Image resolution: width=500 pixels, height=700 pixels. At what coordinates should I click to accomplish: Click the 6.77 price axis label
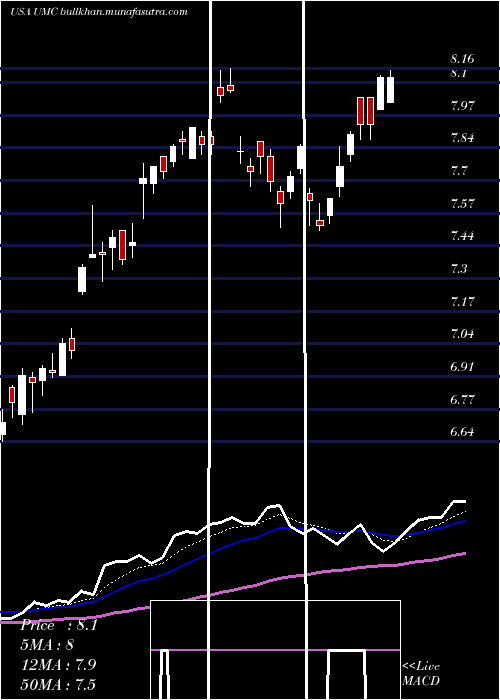tap(462, 399)
